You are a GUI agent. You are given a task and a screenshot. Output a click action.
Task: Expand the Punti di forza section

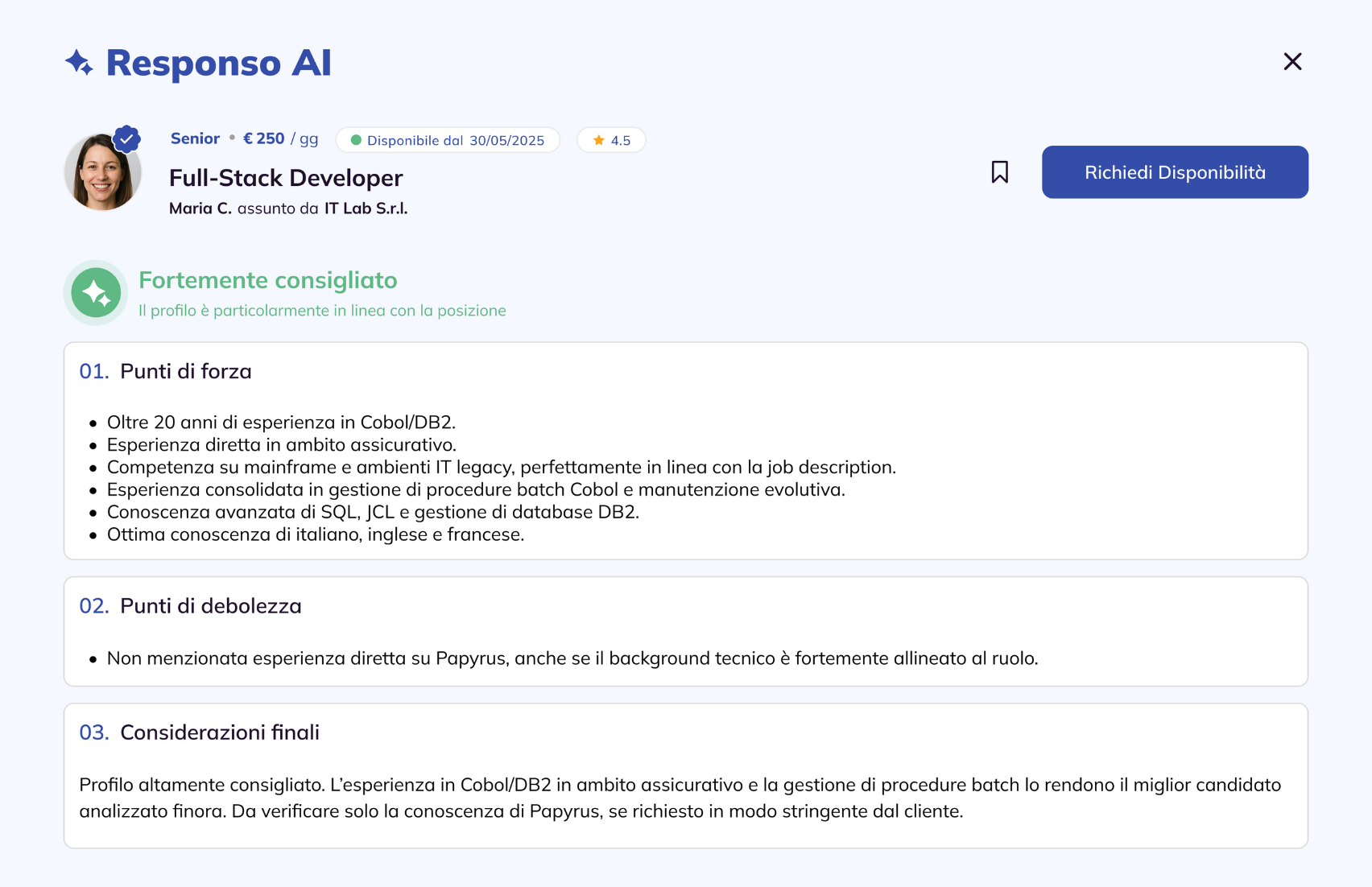tap(184, 371)
